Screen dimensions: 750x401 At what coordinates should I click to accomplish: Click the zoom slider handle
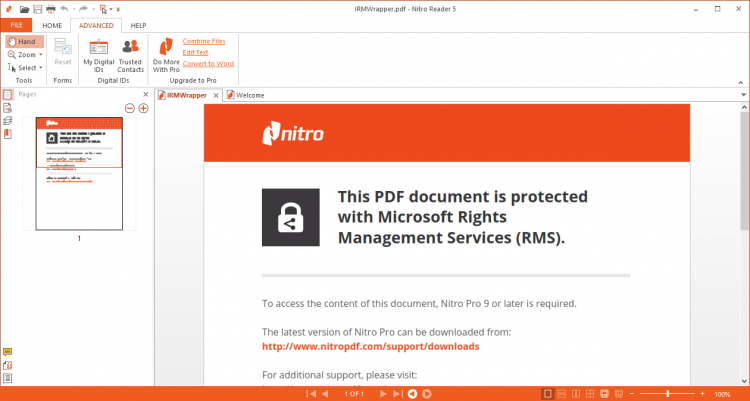tap(668, 394)
